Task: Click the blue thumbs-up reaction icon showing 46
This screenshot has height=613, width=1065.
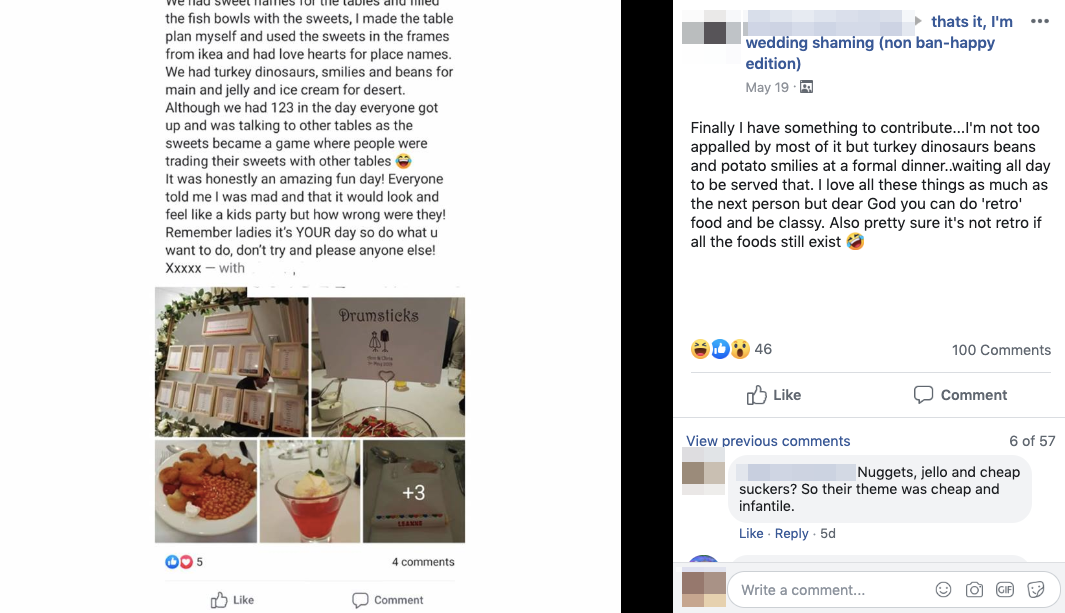Action: point(720,349)
